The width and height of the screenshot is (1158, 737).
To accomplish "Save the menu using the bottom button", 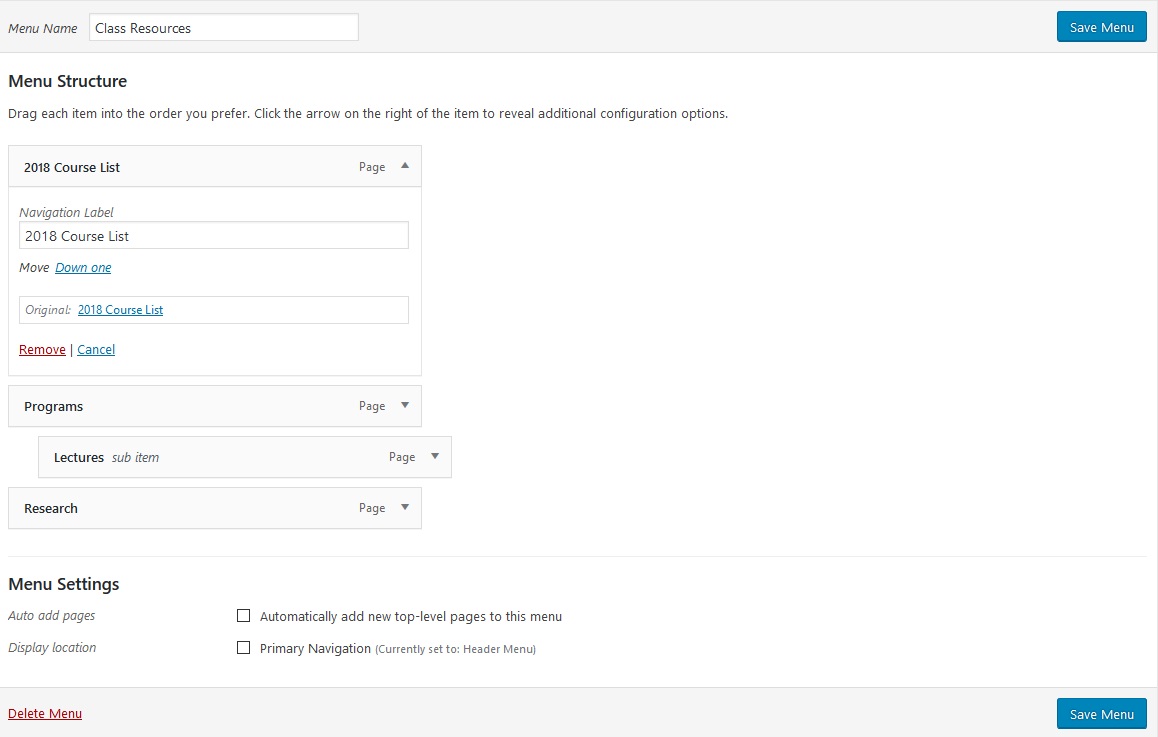I will click(1101, 713).
